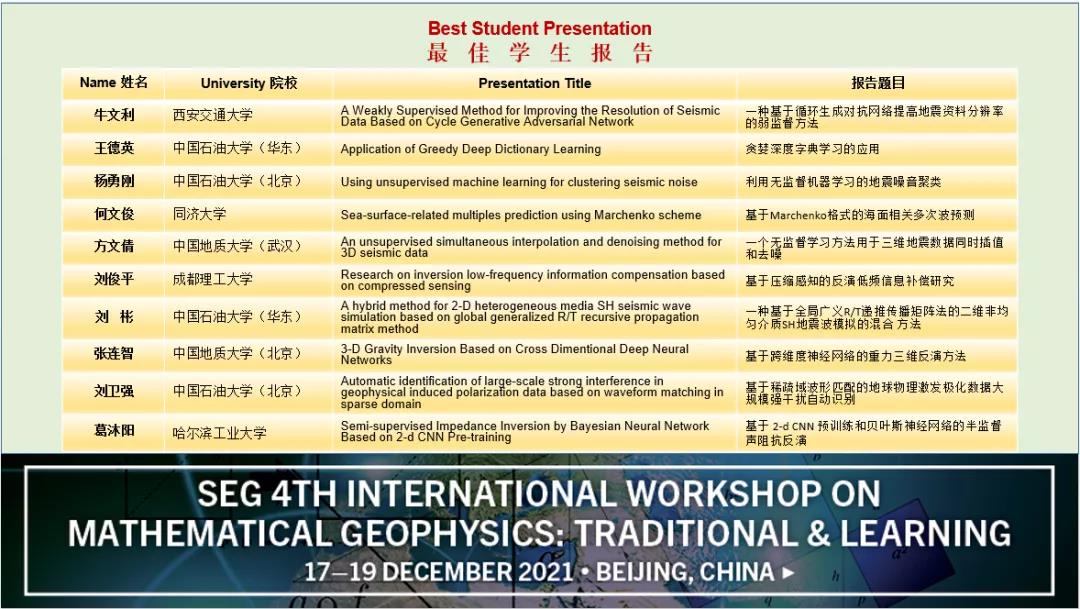Click Using unsupervised machine learning title
This screenshot has height=609, width=1080.
[x=518, y=182]
